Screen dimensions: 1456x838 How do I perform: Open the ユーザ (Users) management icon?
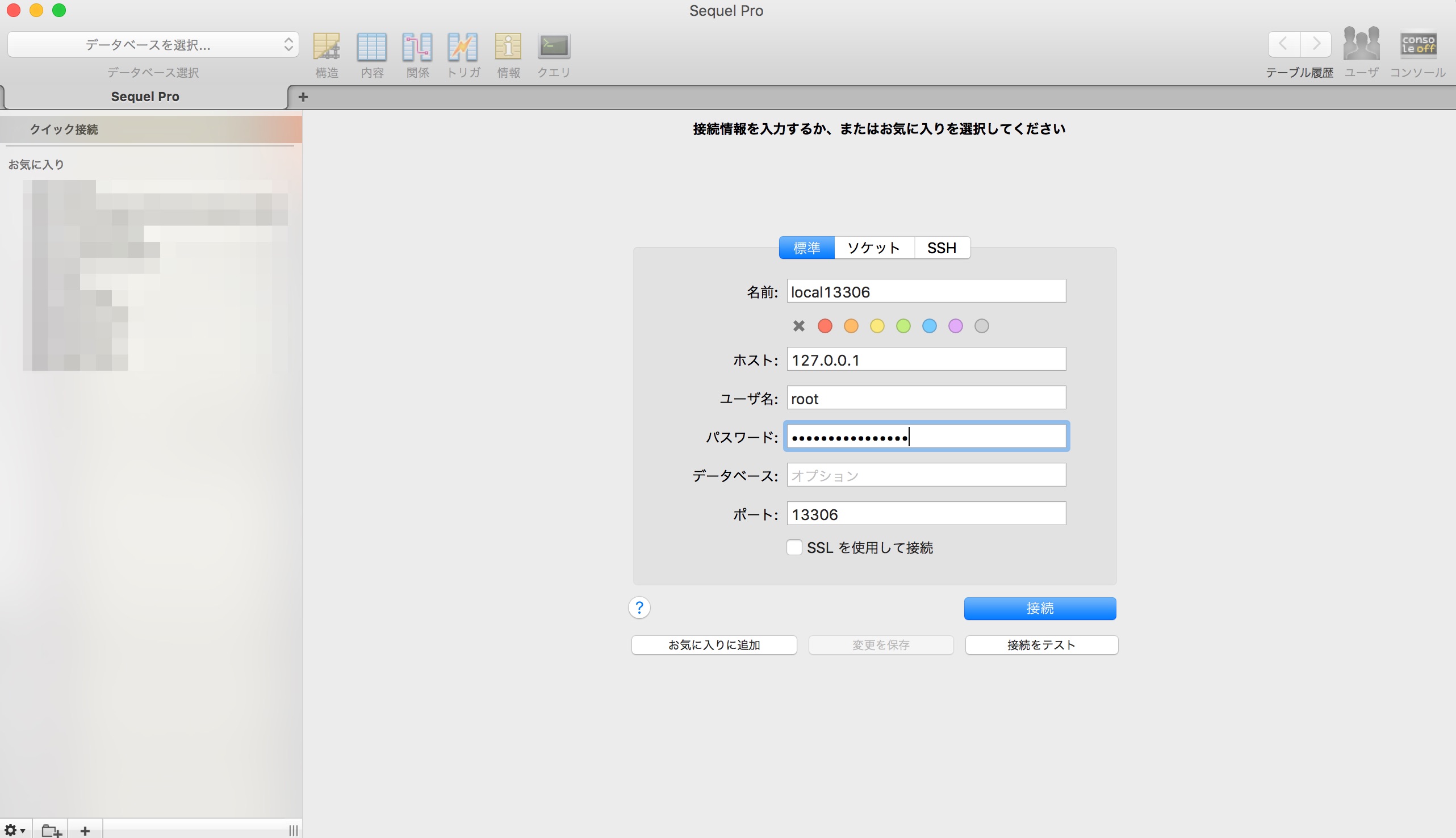click(x=1361, y=44)
